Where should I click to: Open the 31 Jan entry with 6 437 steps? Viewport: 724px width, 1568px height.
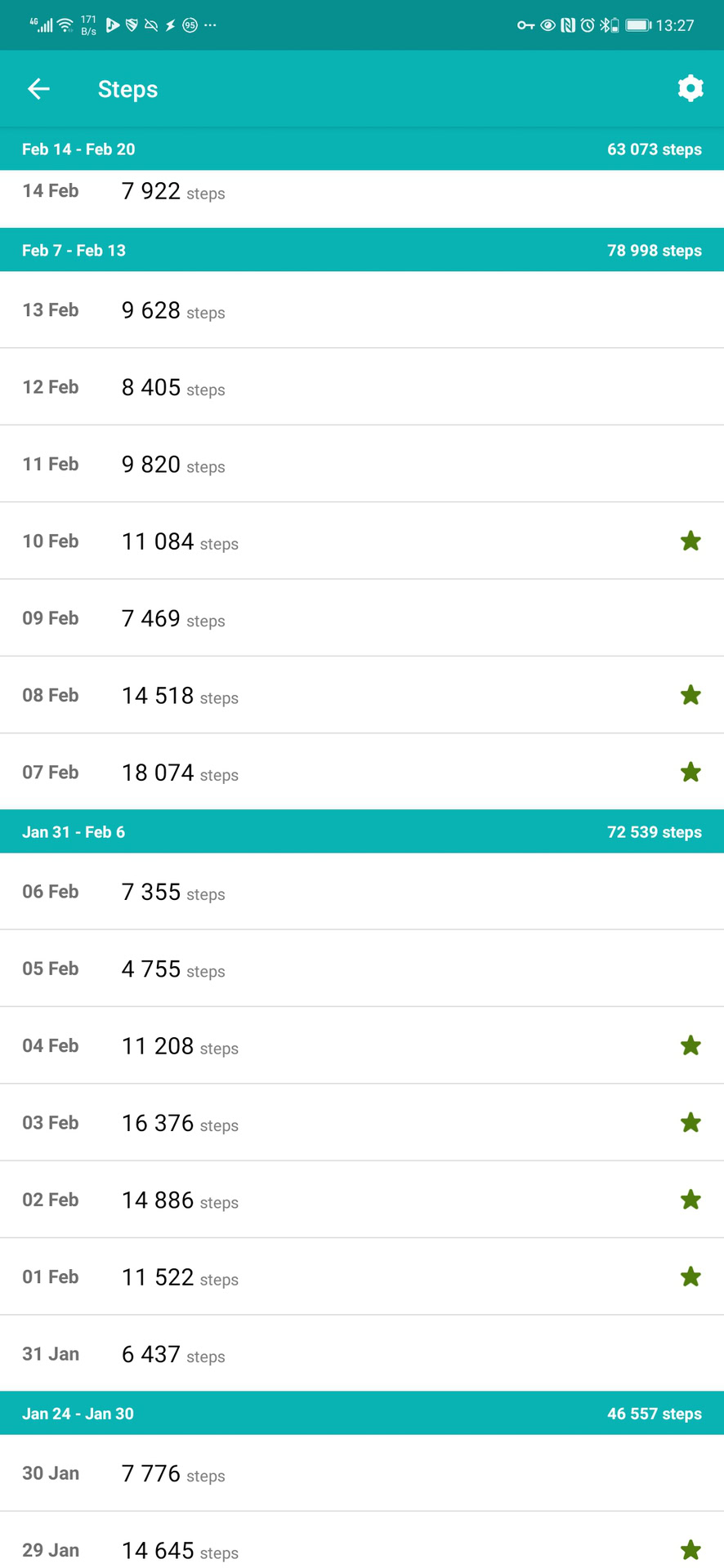362,1354
